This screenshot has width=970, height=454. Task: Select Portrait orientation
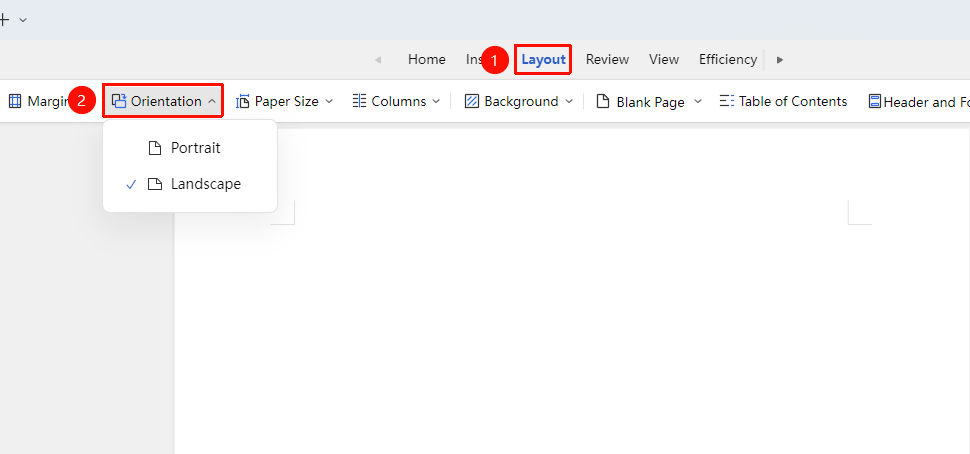pyautogui.click(x=190, y=148)
